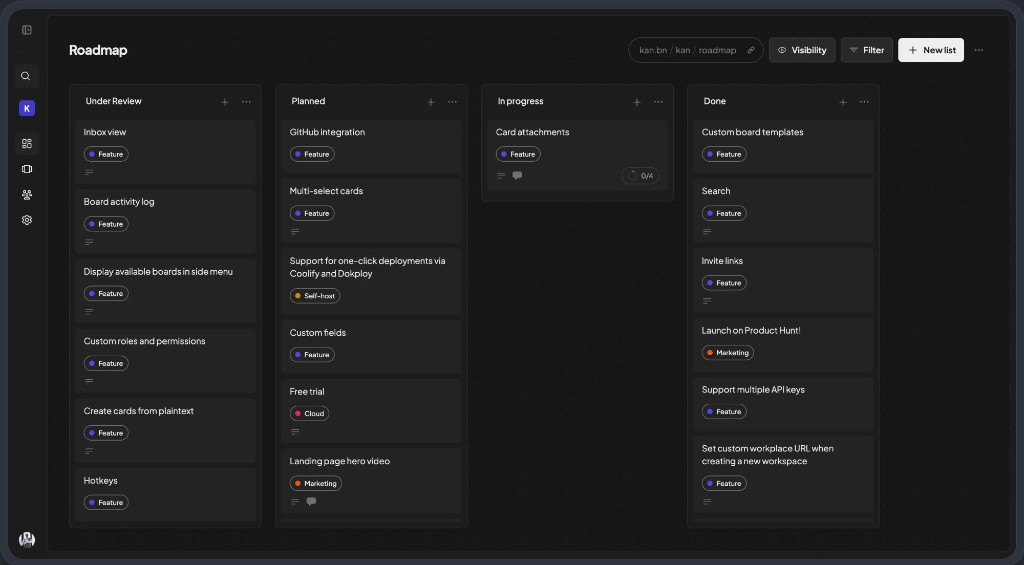Open the one-click deployments via Coolify card

click(x=372, y=281)
